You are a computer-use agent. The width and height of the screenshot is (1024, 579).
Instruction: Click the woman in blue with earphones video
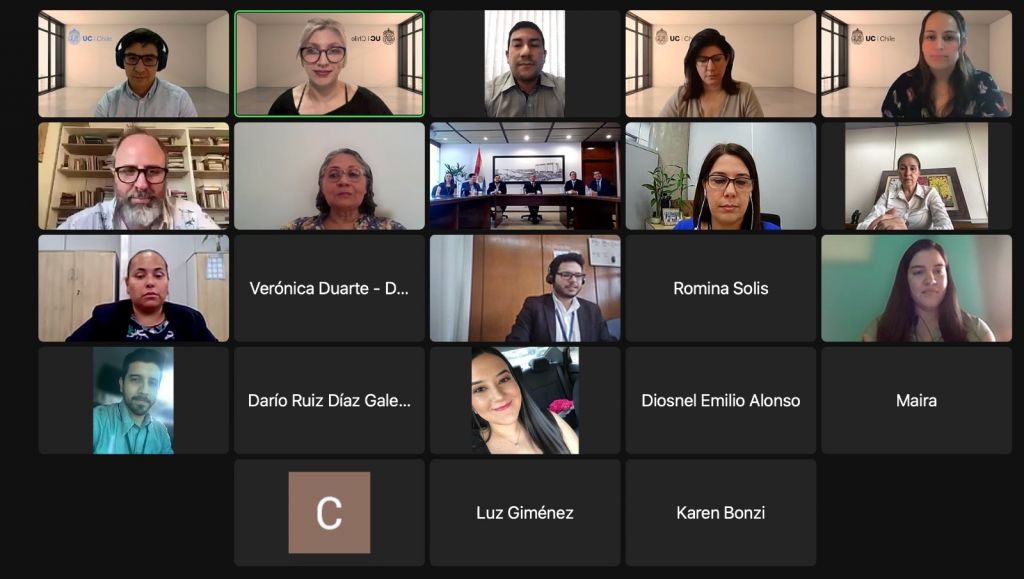pyautogui.click(x=720, y=176)
